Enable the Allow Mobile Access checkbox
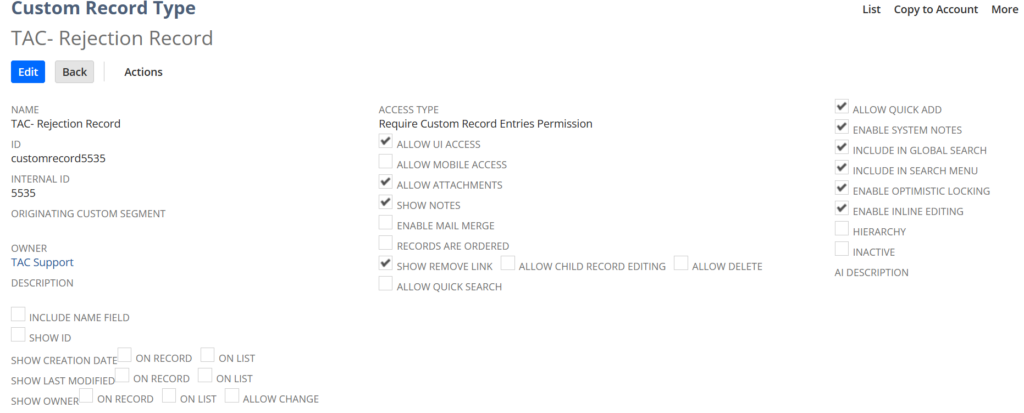This screenshot has width=1024, height=413. (x=386, y=162)
